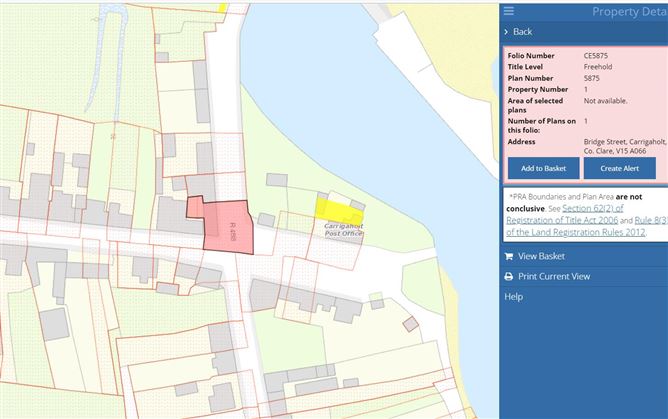Image resolution: width=668 pixels, height=419 pixels.
Task: Select the yellow parcel near the Post Office
Action: pos(338,211)
